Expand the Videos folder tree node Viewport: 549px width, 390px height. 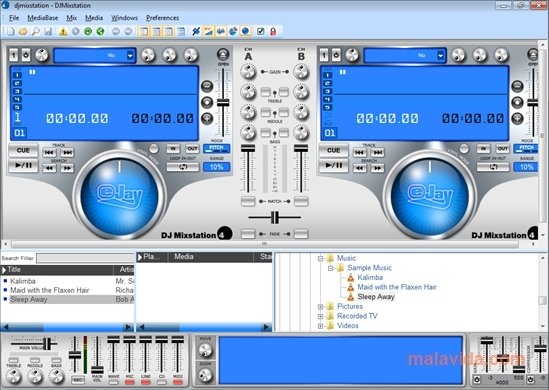click(320, 326)
